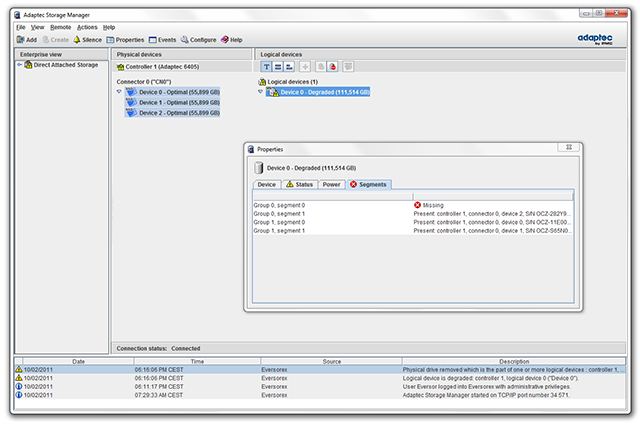Select physical Device 1 - Optimal (55,899 GB)

tap(173, 102)
